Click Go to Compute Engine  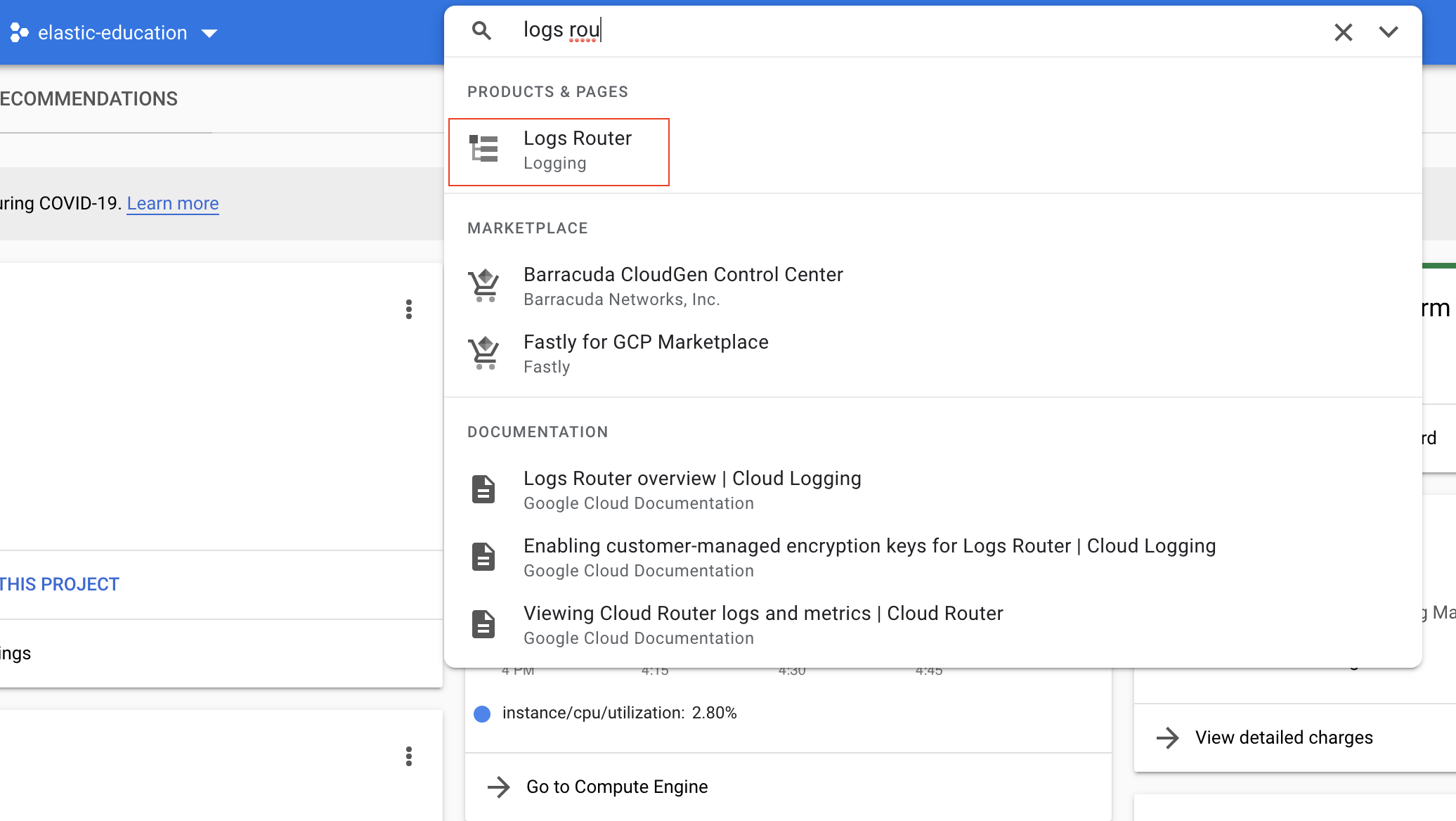click(x=616, y=787)
